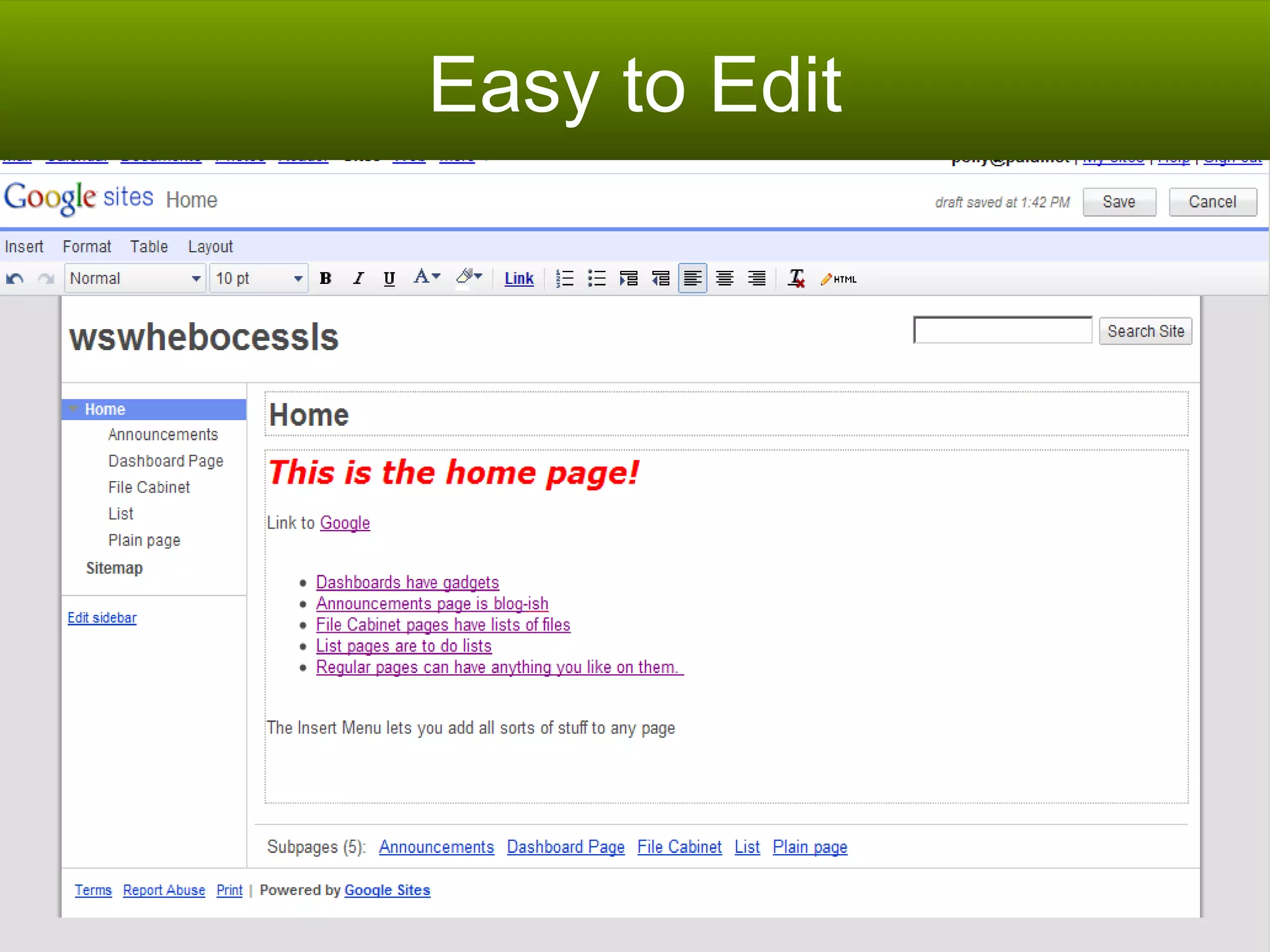The height and width of the screenshot is (952, 1270).
Task: Click the Edit sidebar link
Action: point(102,618)
